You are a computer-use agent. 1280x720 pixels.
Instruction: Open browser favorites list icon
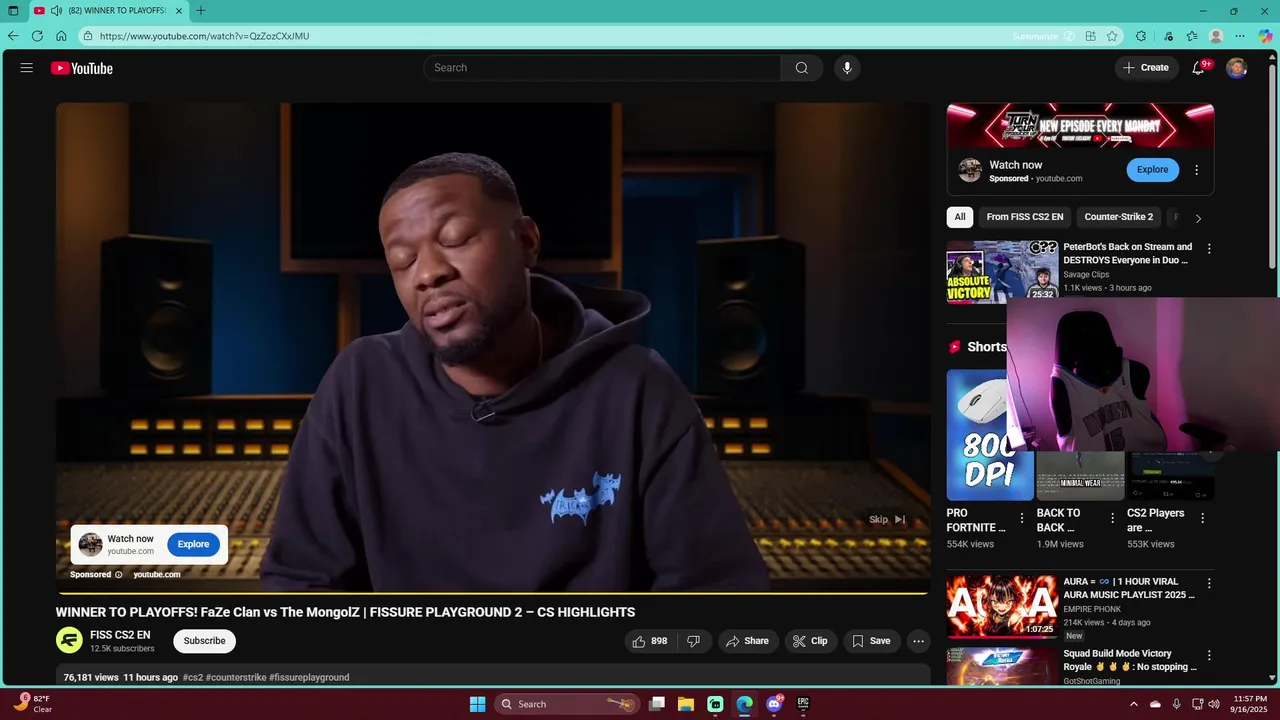click(x=1192, y=36)
